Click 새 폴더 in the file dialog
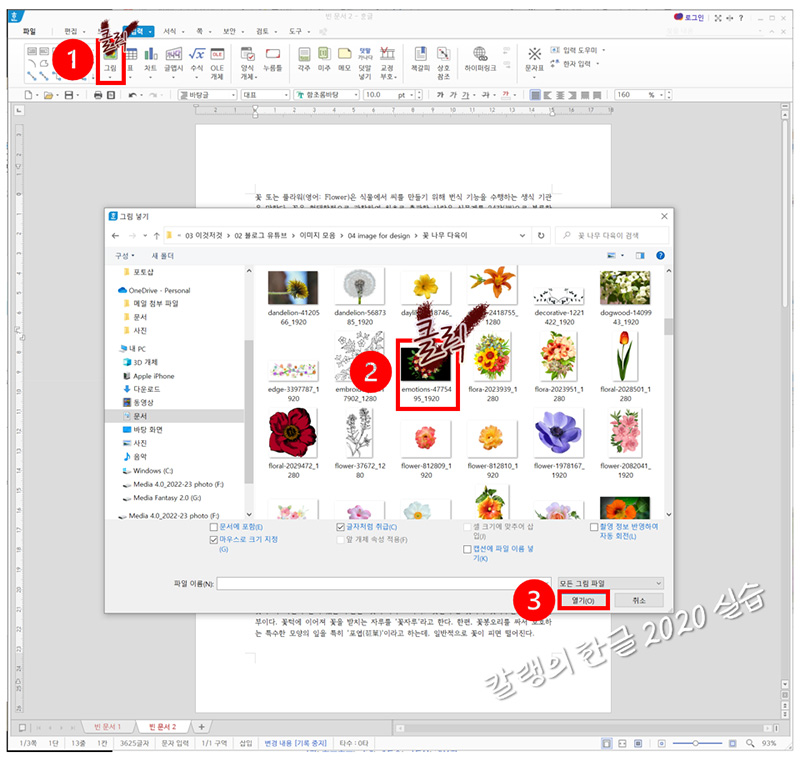Viewport: 800px width, 762px height. pos(163,256)
